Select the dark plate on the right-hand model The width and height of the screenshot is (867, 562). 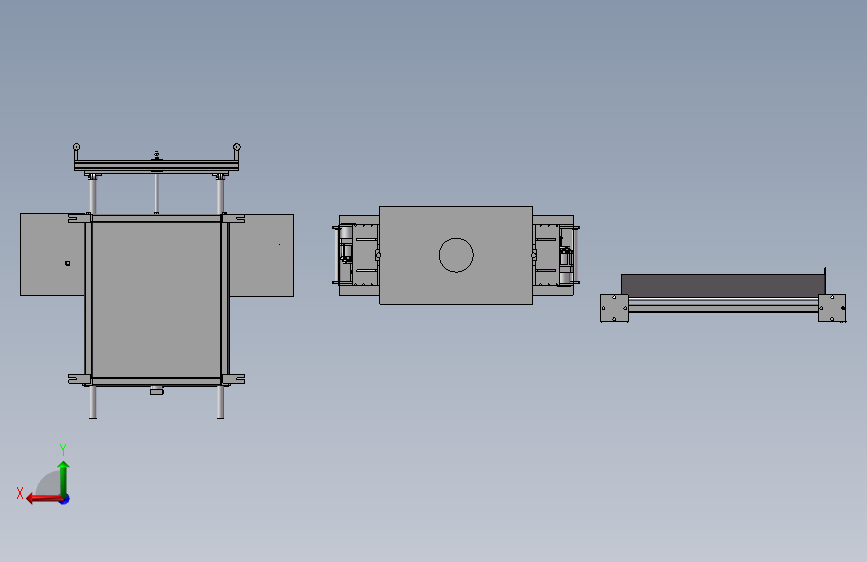point(723,285)
